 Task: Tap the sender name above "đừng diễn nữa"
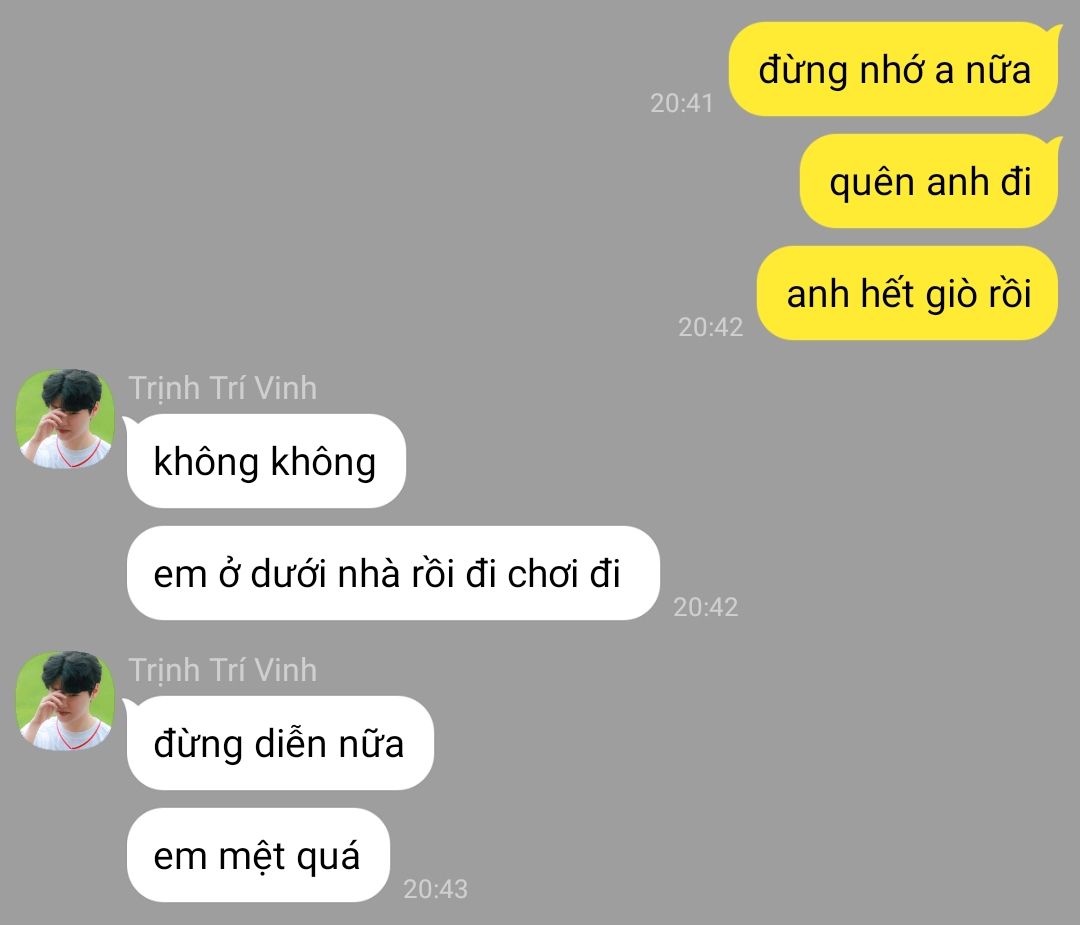click(222, 670)
